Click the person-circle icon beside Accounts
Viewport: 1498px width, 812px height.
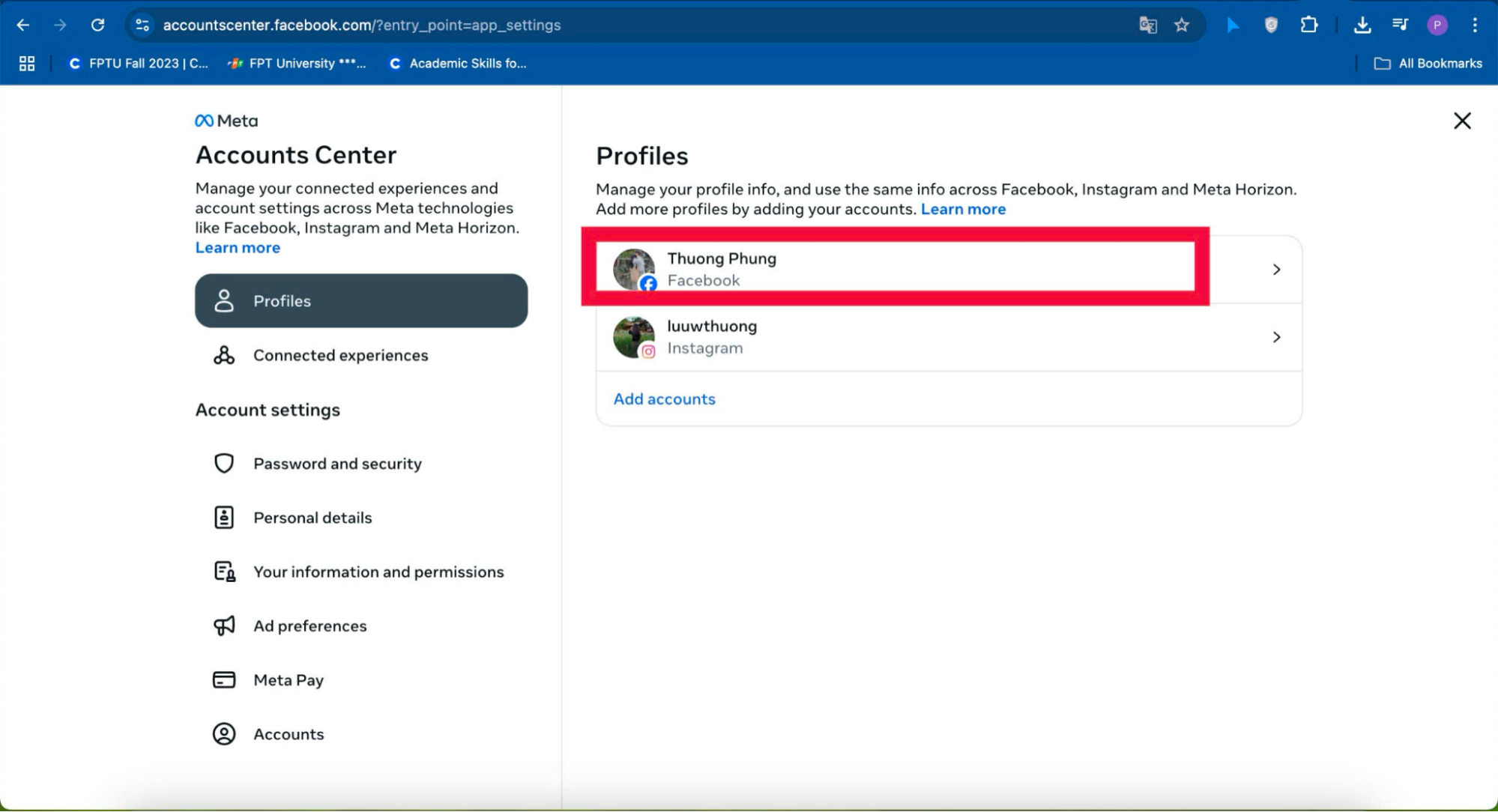click(224, 734)
